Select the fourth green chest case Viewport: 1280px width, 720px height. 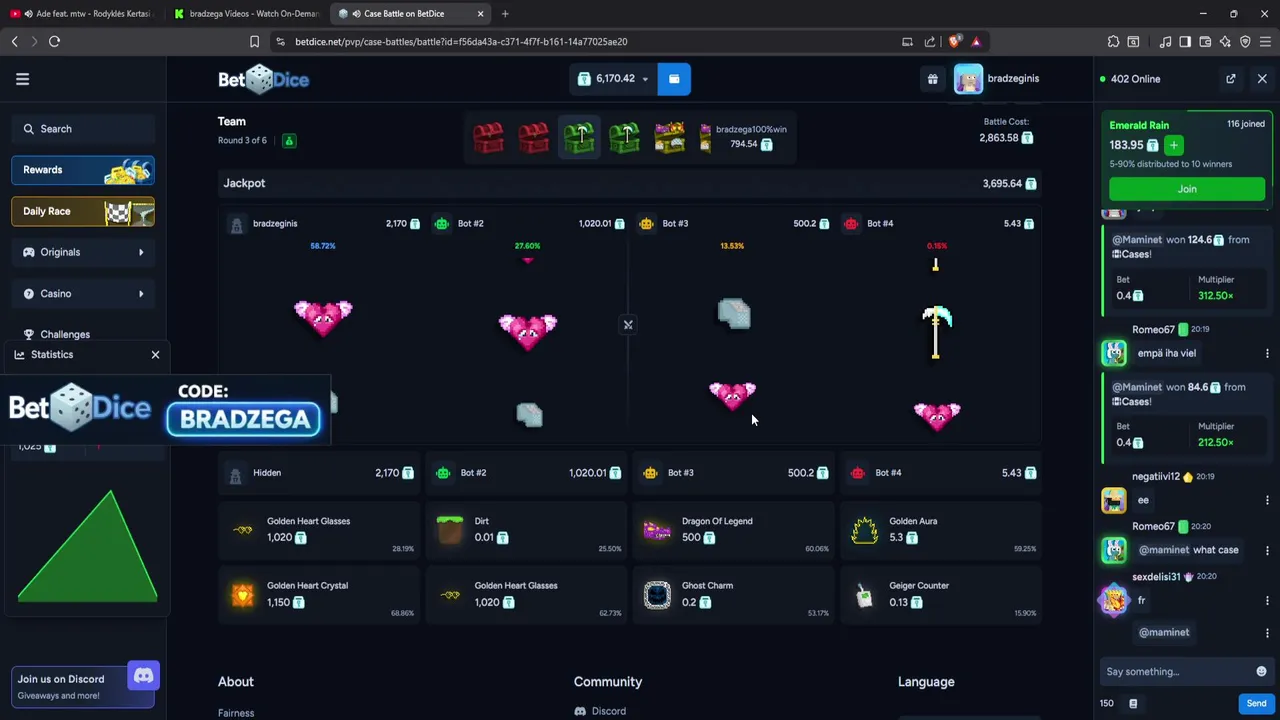click(x=624, y=137)
